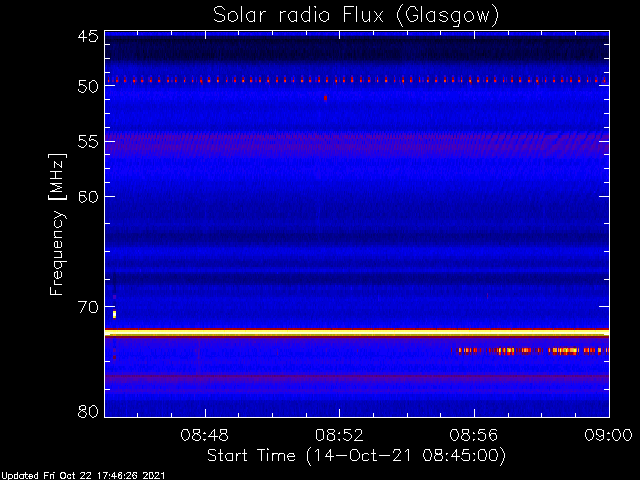
Task: Click the isolated red spot near 51 MHz
Action: pos(325,98)
